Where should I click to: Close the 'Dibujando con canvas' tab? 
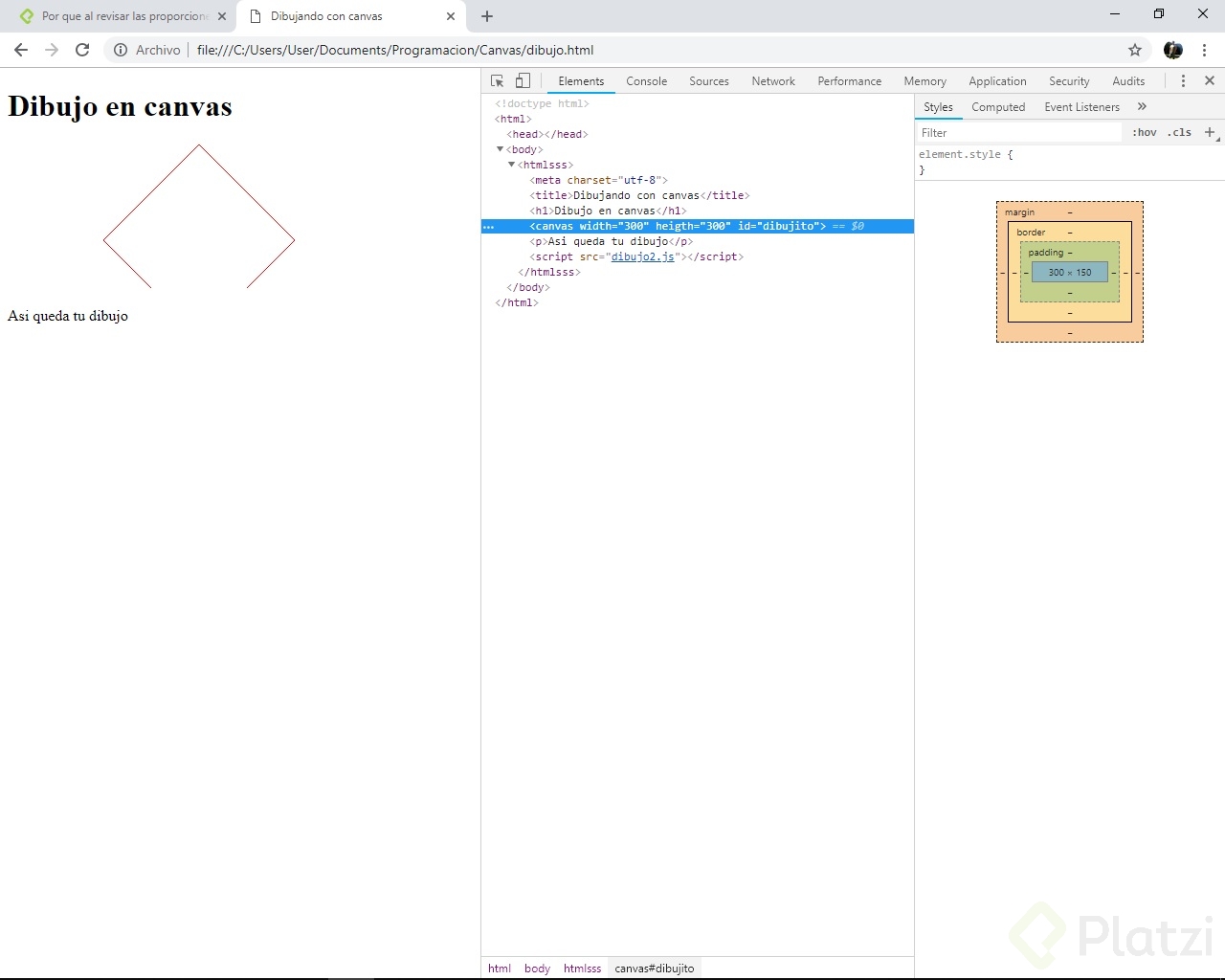pyautogui.click(x=451, y=16)
